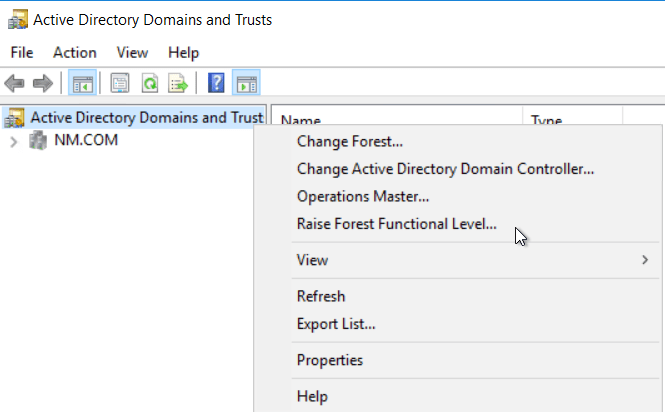The height and width of the screenshot is (412, 665).
Task: Open the File menu
Action: click(x=22, y=53)
